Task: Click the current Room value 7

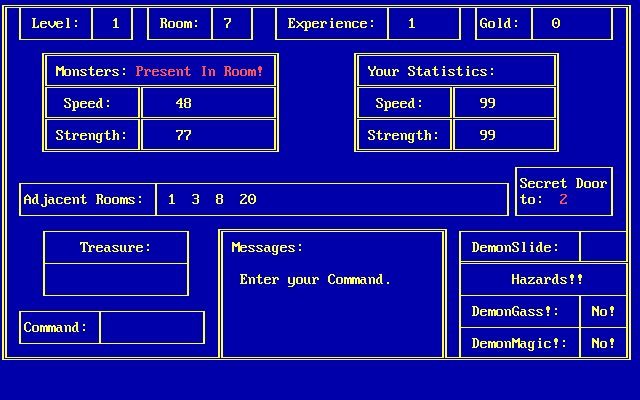Action: [x=227, y=23]
